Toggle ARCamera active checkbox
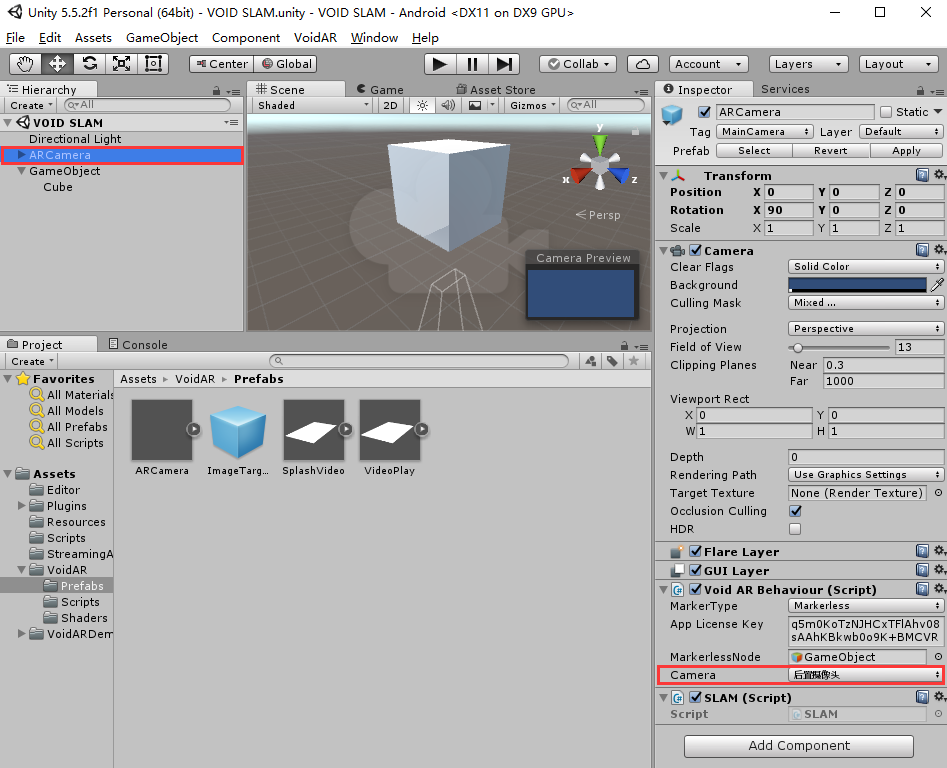Screen dimensions: 947x768 704,112
